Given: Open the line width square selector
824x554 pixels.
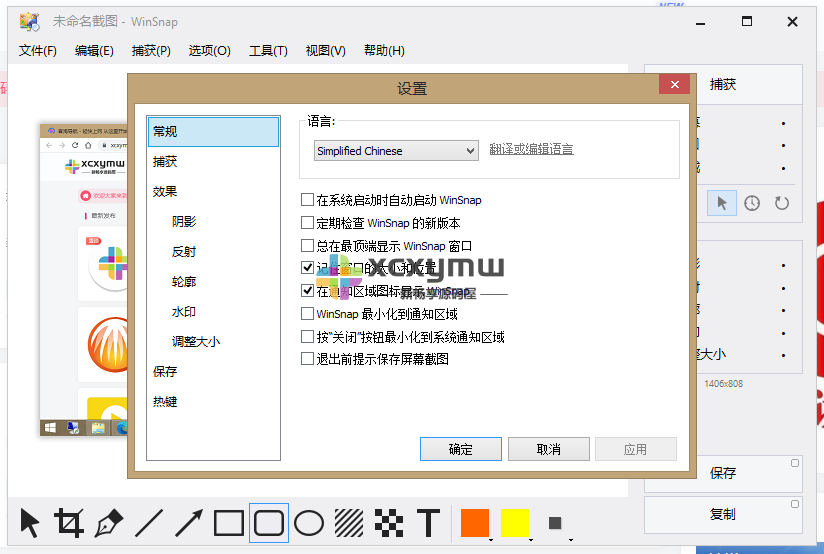Looking at the screenshot, I should point(555,522).
